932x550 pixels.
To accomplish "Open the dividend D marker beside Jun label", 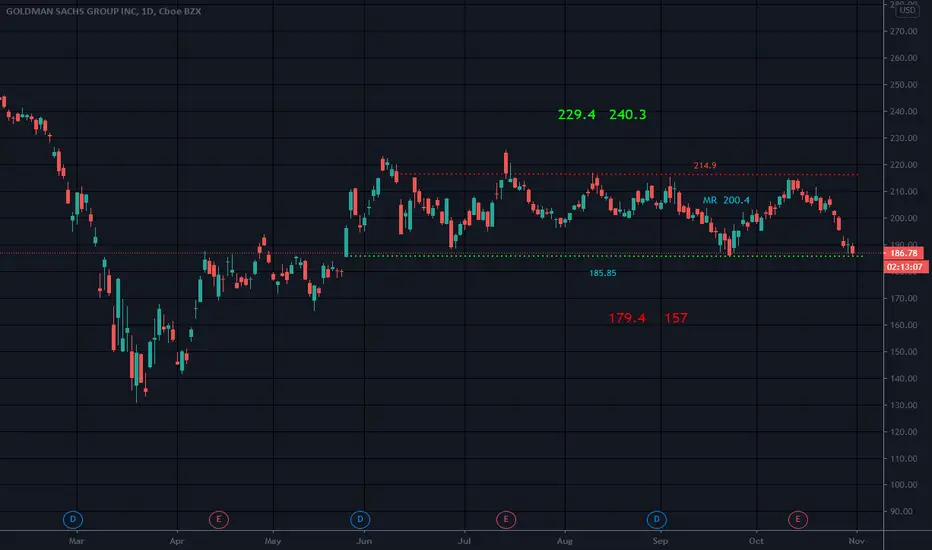I will pos(360,520).
